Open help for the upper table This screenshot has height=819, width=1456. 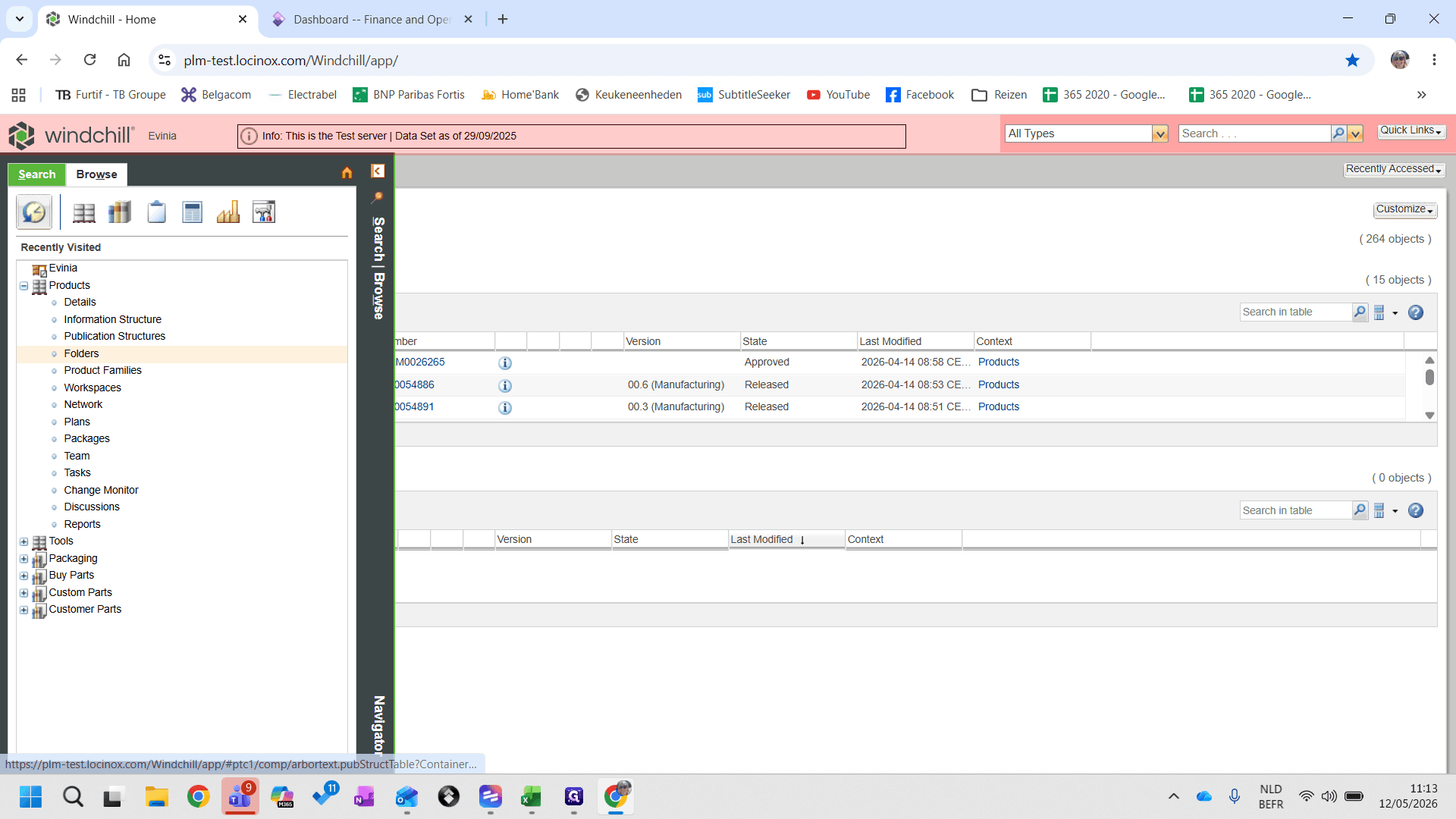point(1416,312)
